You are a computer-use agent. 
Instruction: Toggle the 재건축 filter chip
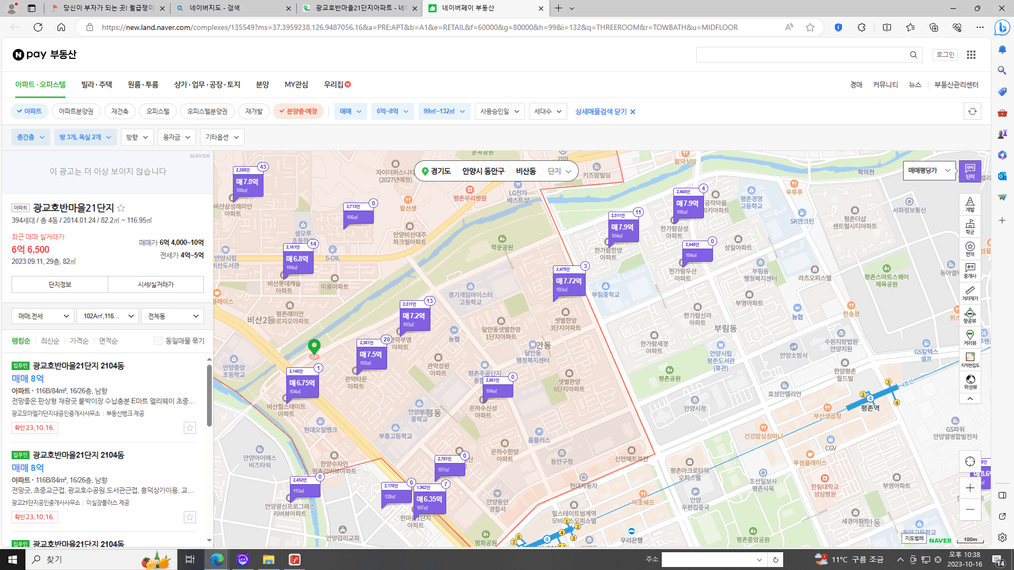point(120,111)
